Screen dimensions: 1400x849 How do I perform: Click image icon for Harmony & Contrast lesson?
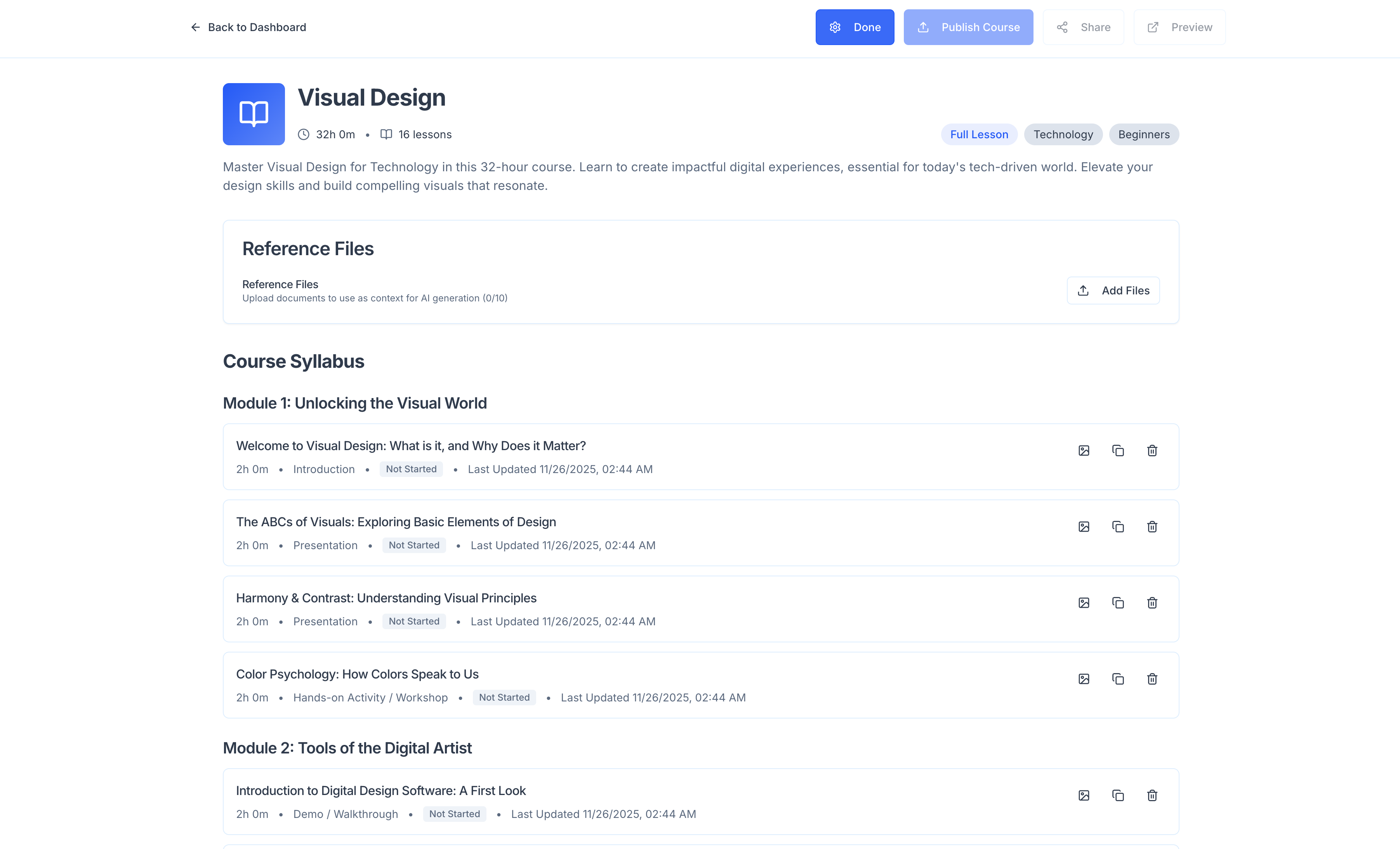1084,603
